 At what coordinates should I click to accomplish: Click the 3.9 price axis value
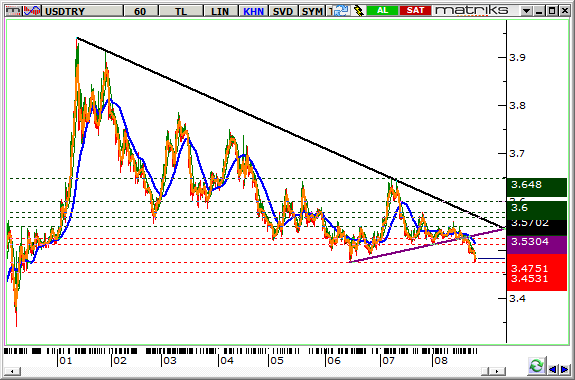[517, 58]
